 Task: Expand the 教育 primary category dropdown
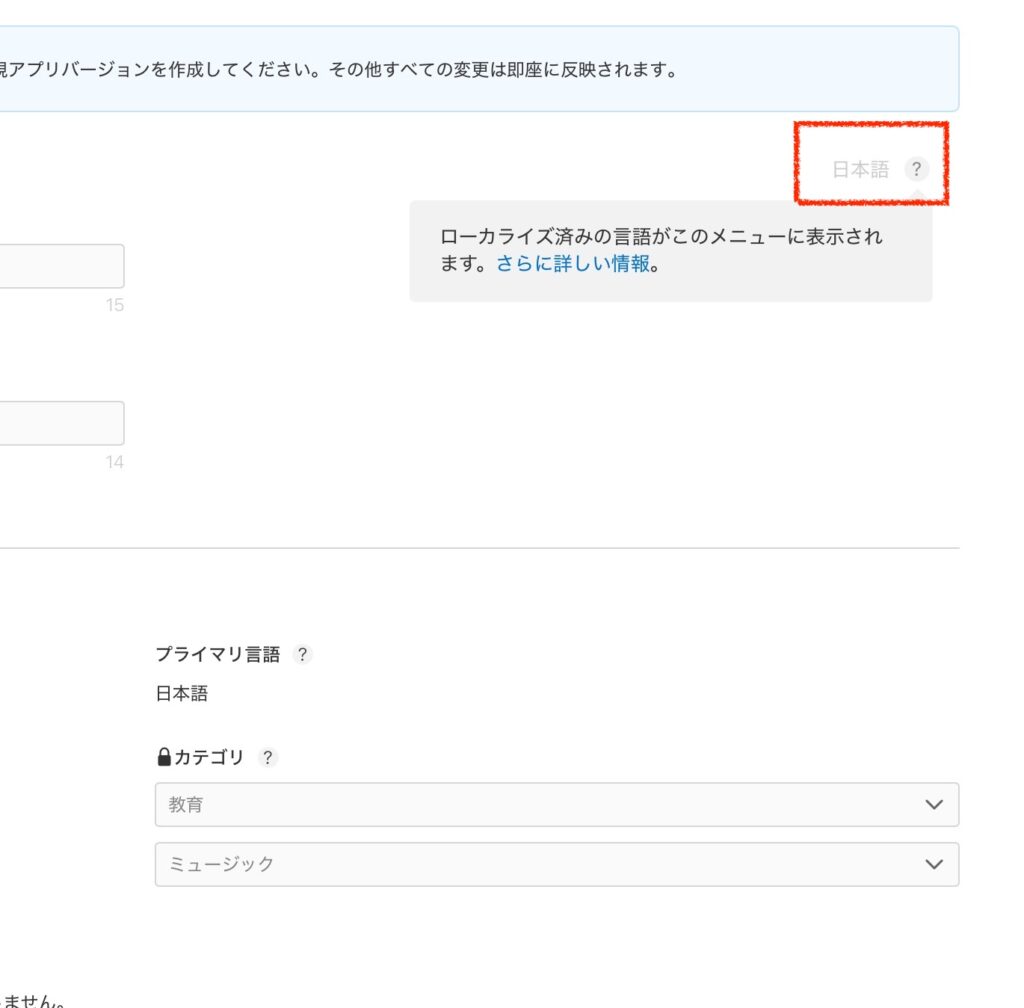540,805
